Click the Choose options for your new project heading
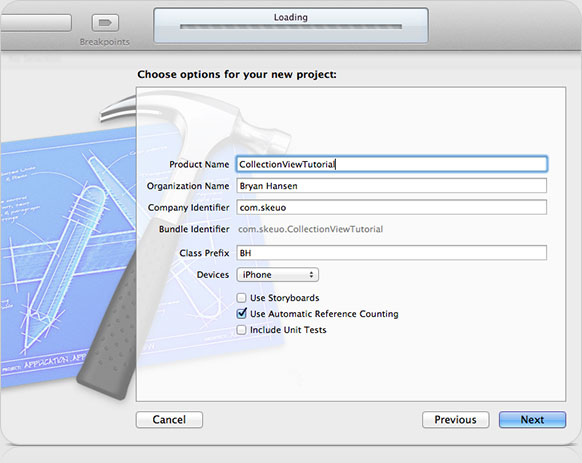Image resolution: width=582 pixels, height=463 pixels. [x=237, y=75]
